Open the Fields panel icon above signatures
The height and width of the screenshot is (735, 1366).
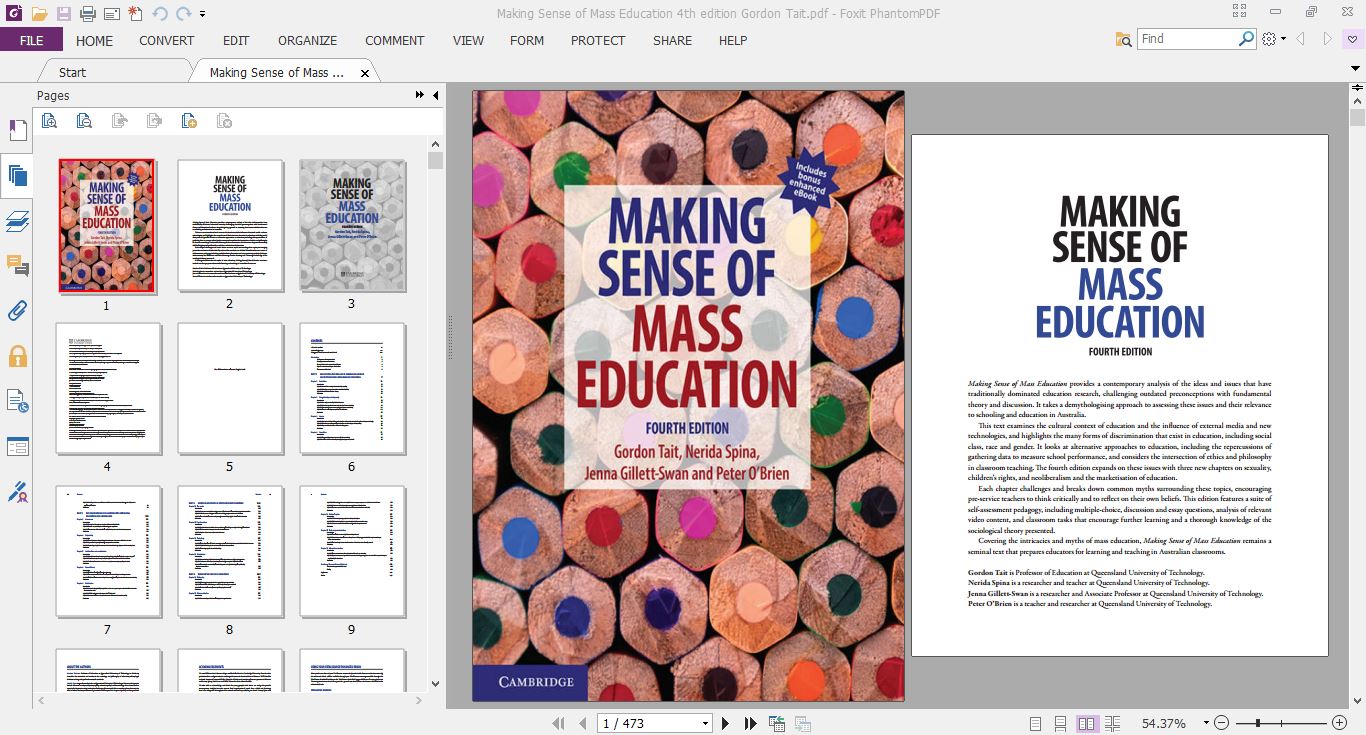coord(17,446)
